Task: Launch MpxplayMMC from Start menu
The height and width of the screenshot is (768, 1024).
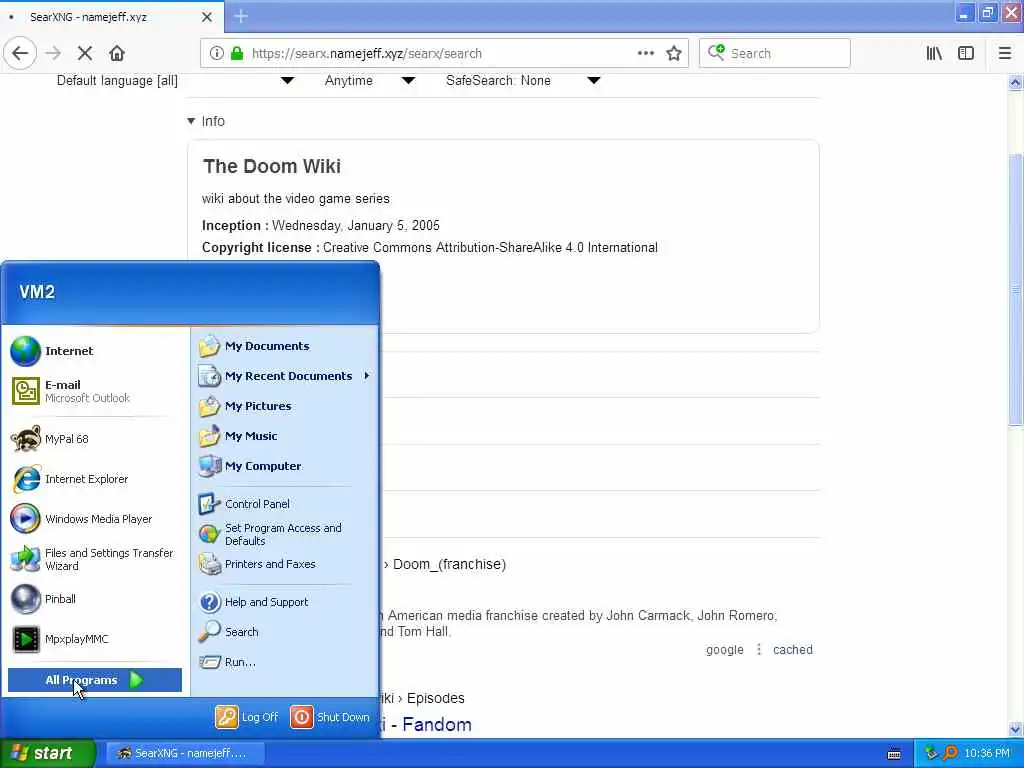Action: click(x=95, y=639)
